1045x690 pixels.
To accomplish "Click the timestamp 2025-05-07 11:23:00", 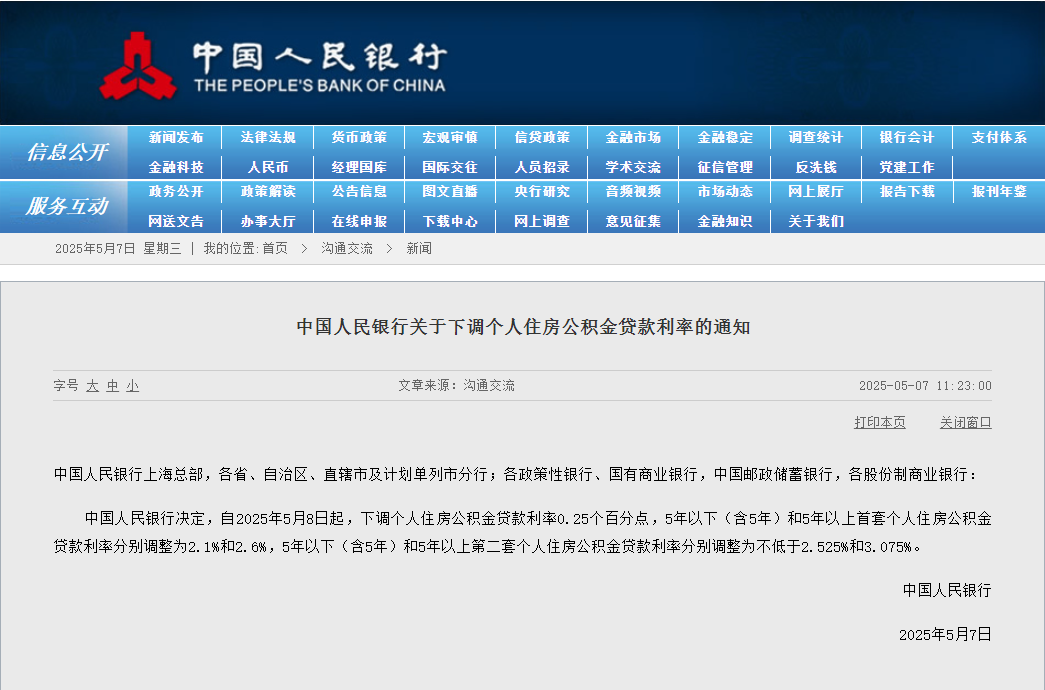I will coord(925,386).
